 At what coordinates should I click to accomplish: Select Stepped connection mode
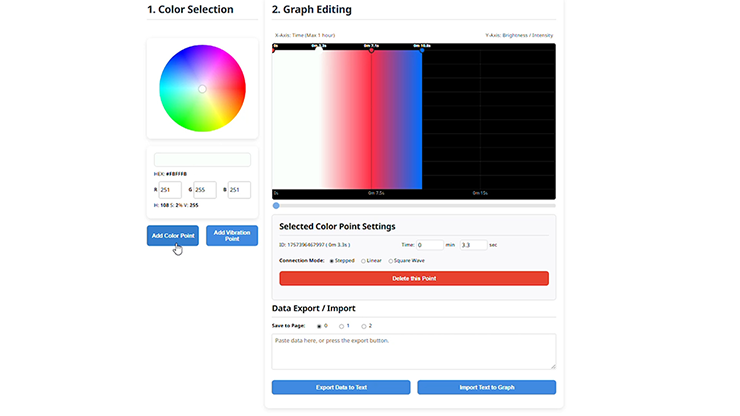[332, 261]
